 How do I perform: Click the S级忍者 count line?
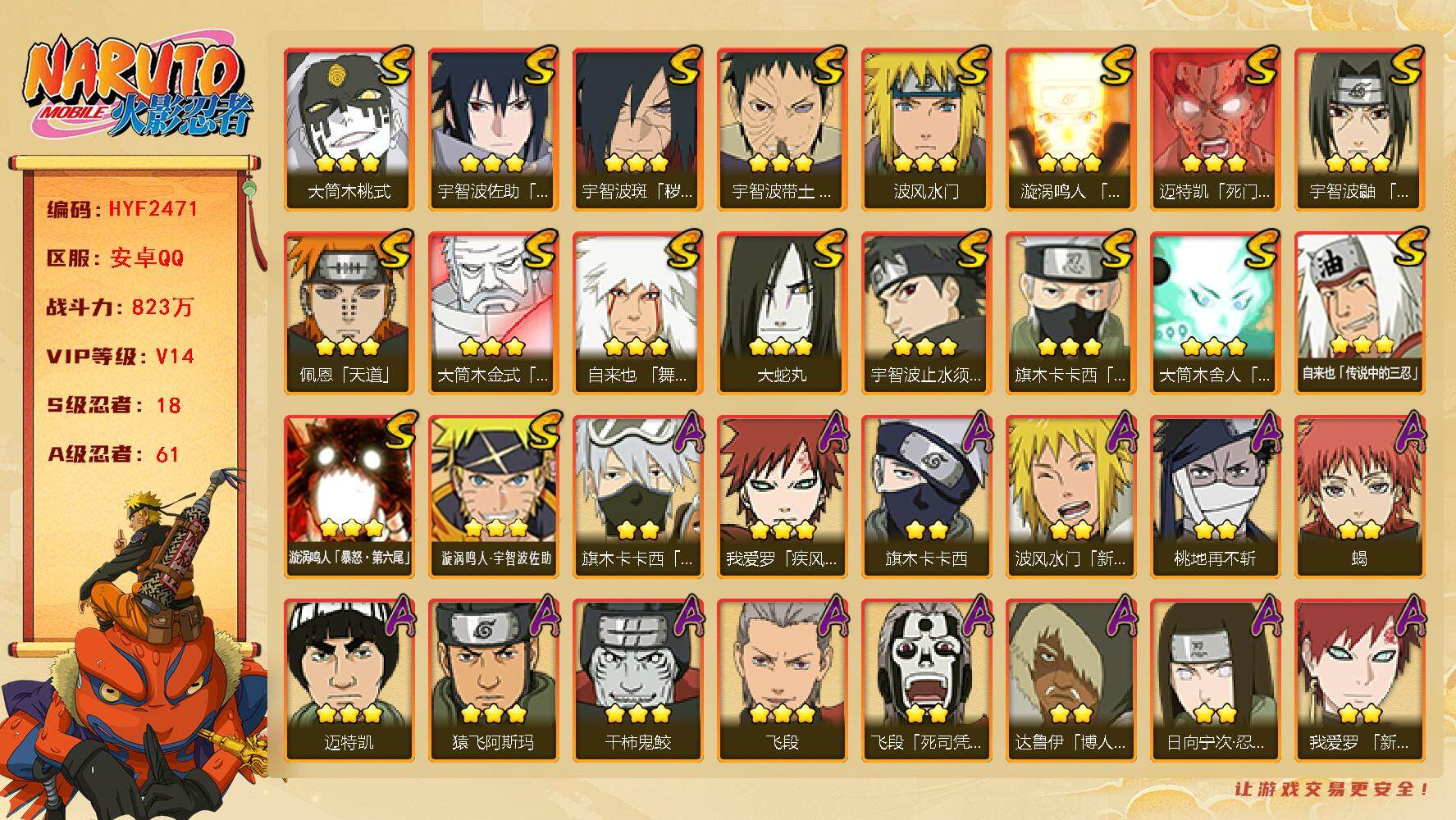tap(114, 405)
